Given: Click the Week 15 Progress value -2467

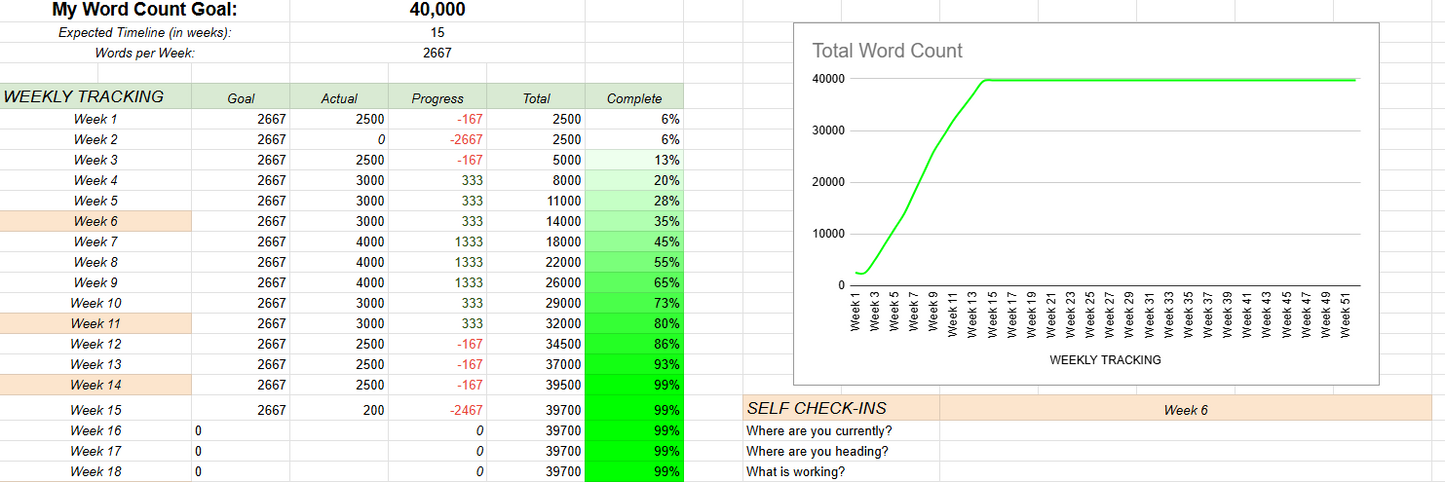Looking at the screenshot, I should (437, 410).
